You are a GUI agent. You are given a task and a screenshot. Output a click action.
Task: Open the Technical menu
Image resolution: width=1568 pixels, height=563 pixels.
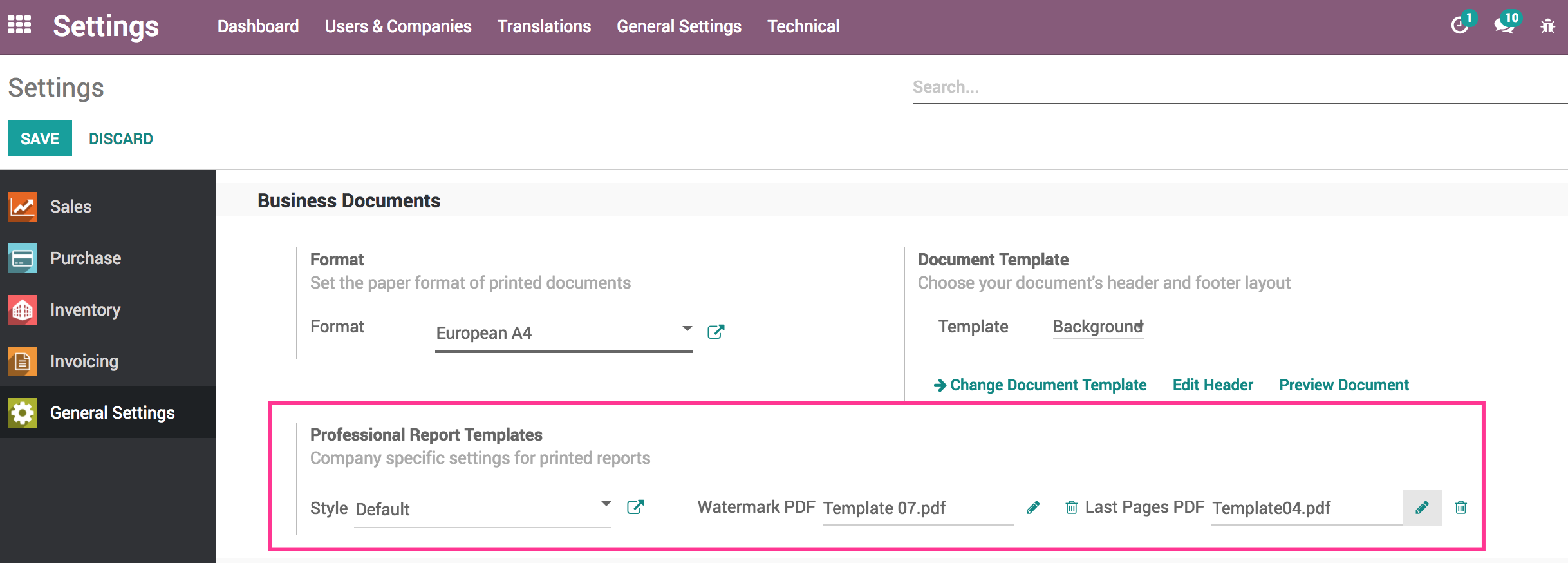pos(803,26)
